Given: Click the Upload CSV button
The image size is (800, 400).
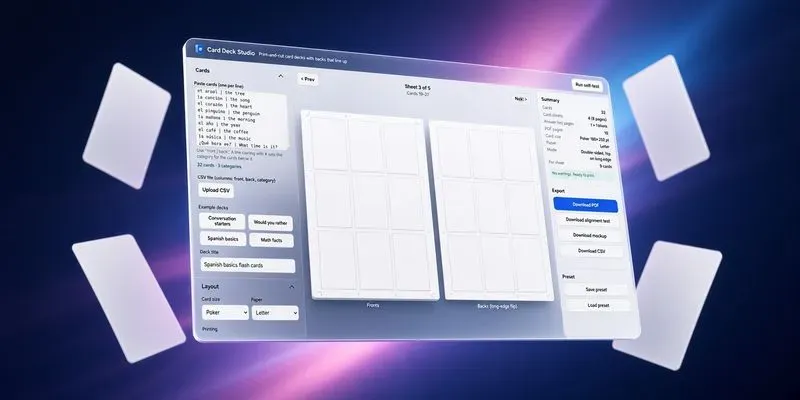Looking at the screenshot, I should pos(216,190).
